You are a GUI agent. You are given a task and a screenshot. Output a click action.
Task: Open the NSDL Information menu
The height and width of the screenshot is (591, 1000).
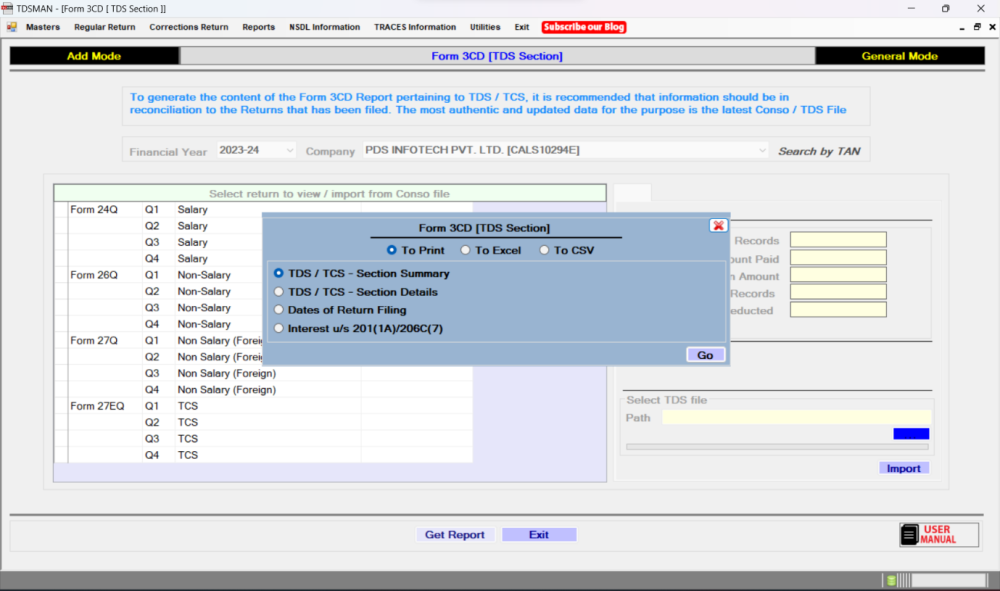324,27
